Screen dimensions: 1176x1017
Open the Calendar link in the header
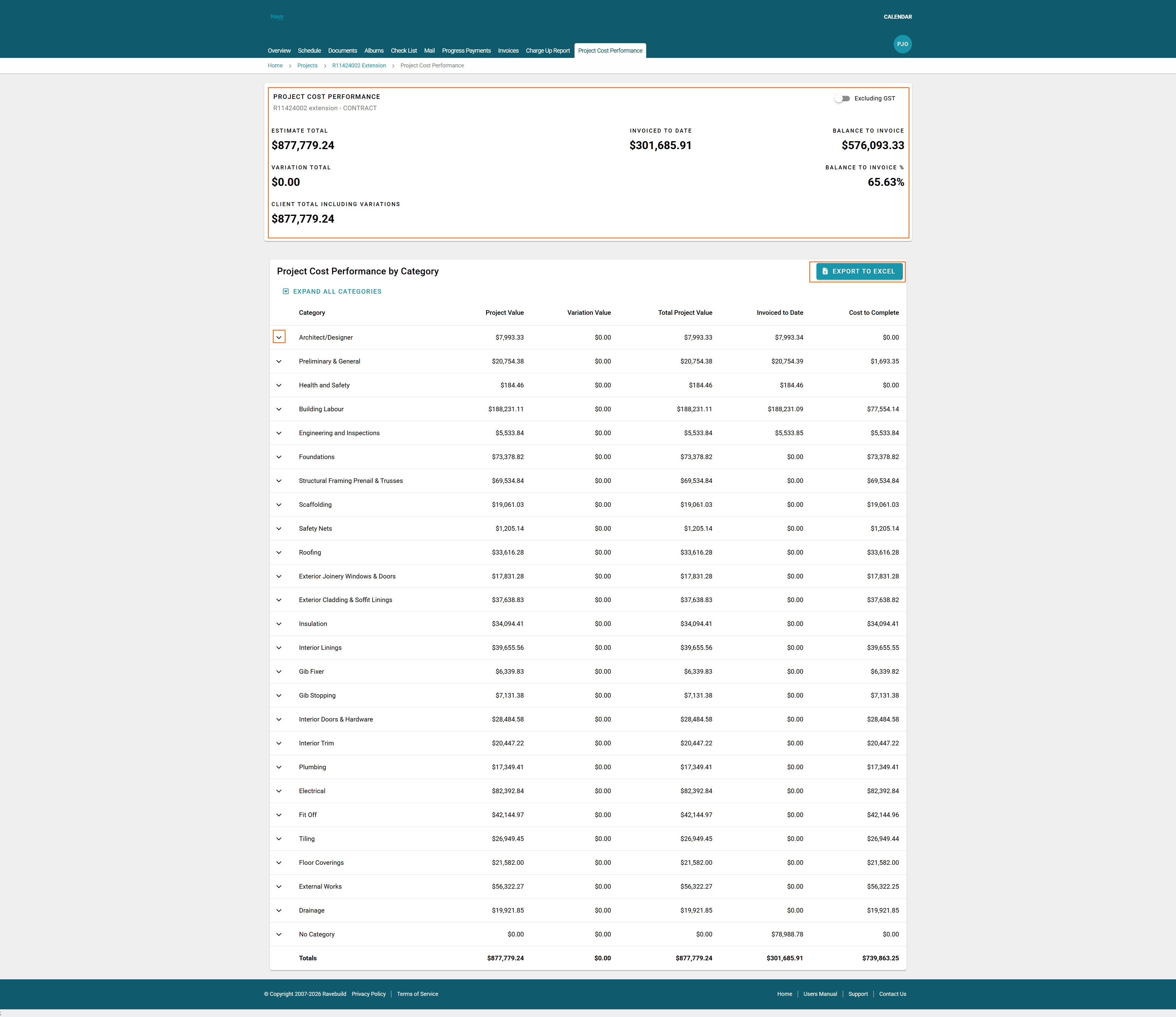(x=897, y=17)
